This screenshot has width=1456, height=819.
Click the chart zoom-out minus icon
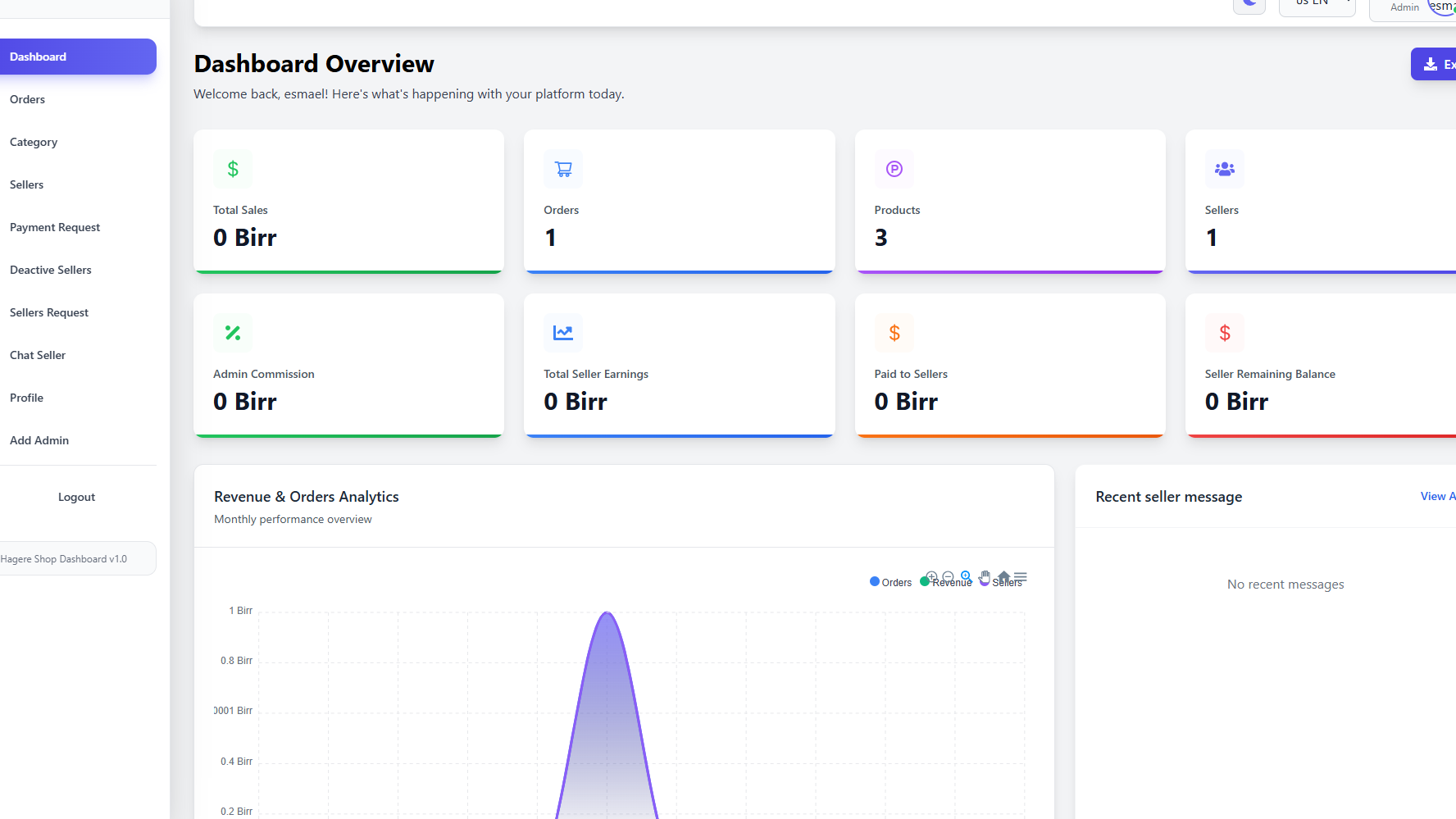(x=949, y=577)
